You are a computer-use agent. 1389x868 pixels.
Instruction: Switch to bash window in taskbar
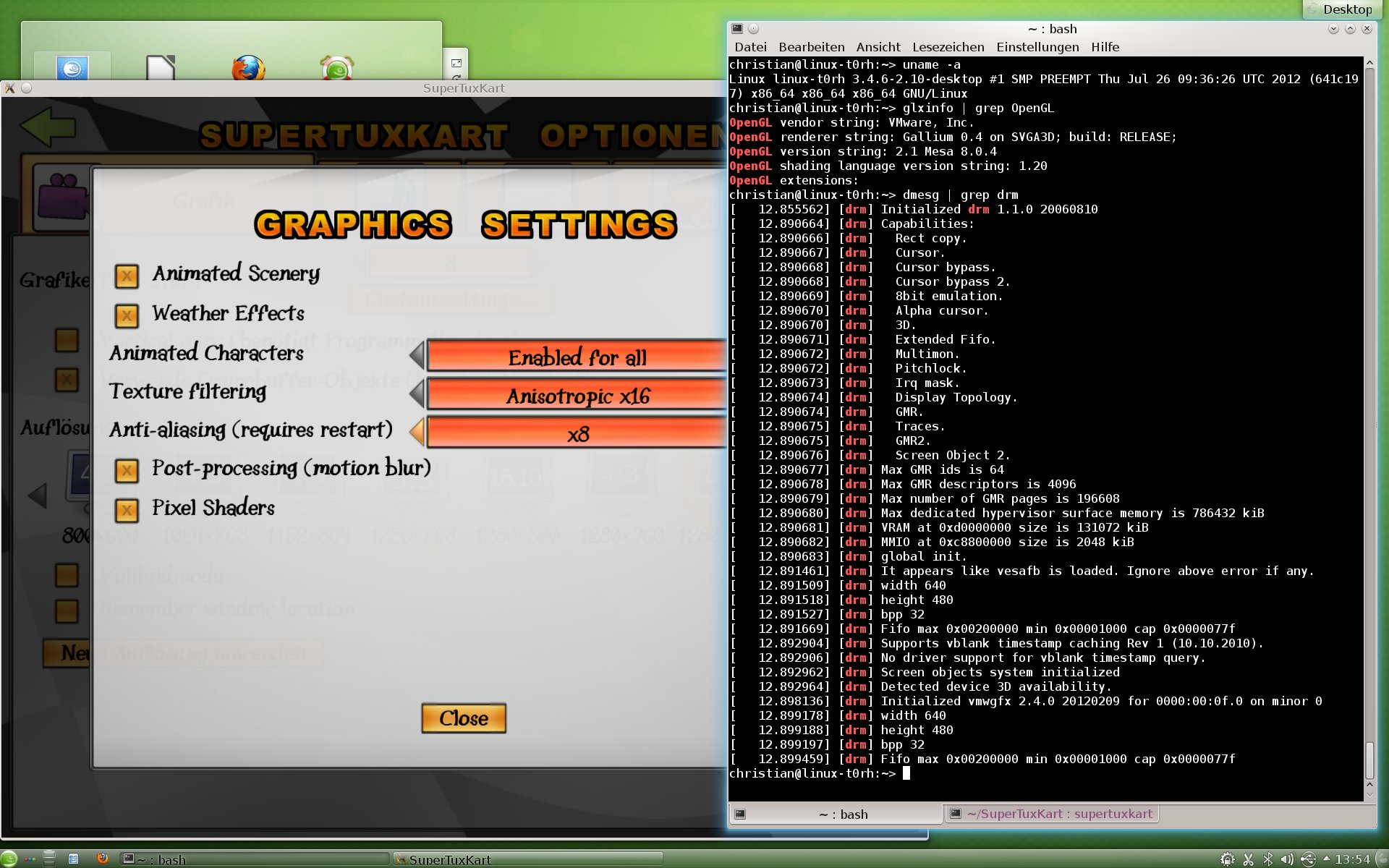coord(254,859)
